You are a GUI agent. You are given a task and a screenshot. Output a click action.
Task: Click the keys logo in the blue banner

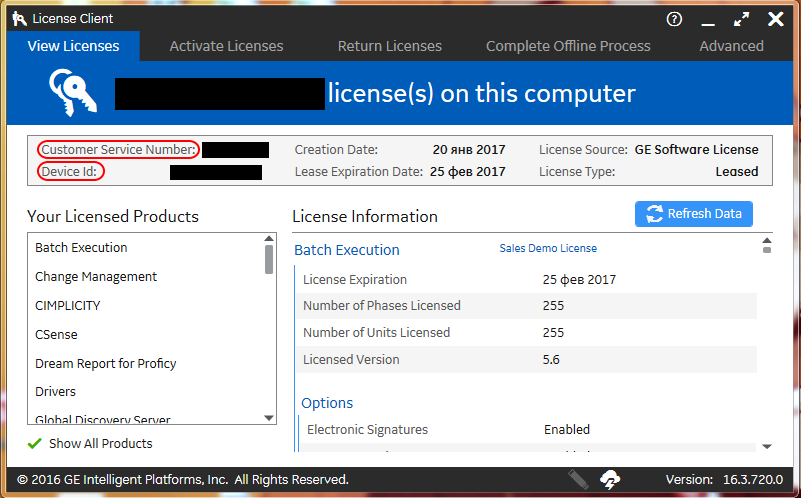[73, 92]
